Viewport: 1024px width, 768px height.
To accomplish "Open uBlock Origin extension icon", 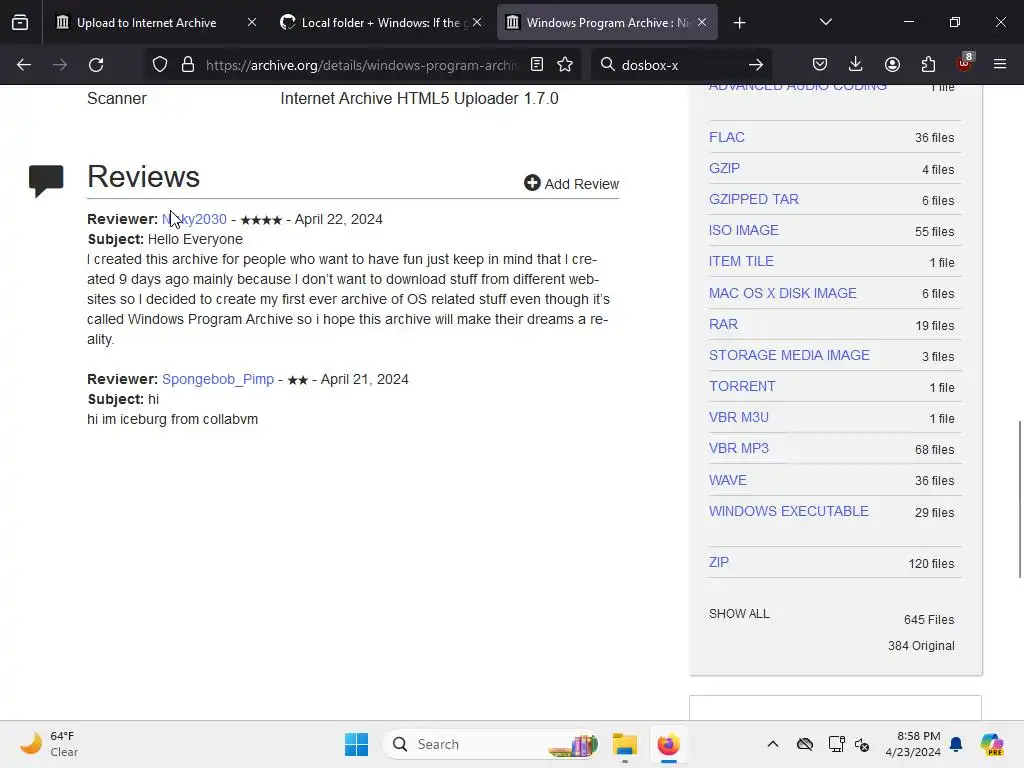I will pos(965,63).
